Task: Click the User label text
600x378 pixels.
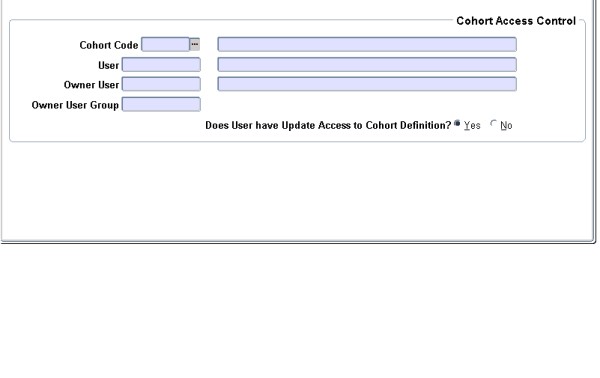Action: click(108, 65)
